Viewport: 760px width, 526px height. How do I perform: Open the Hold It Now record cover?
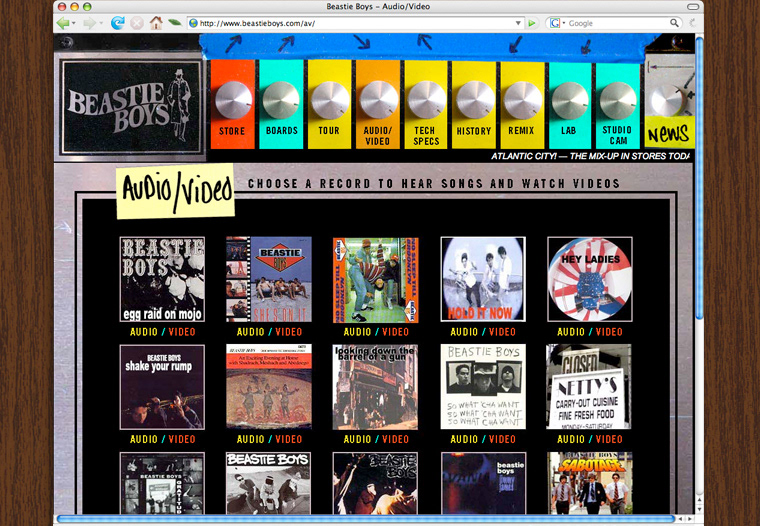pos(483,279)
